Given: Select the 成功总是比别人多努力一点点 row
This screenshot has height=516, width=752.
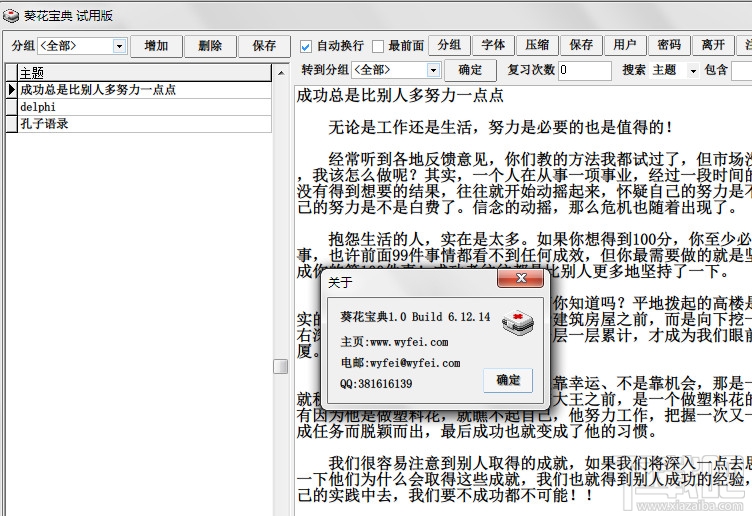Looking at the screenshot, I should pos(144,90).
